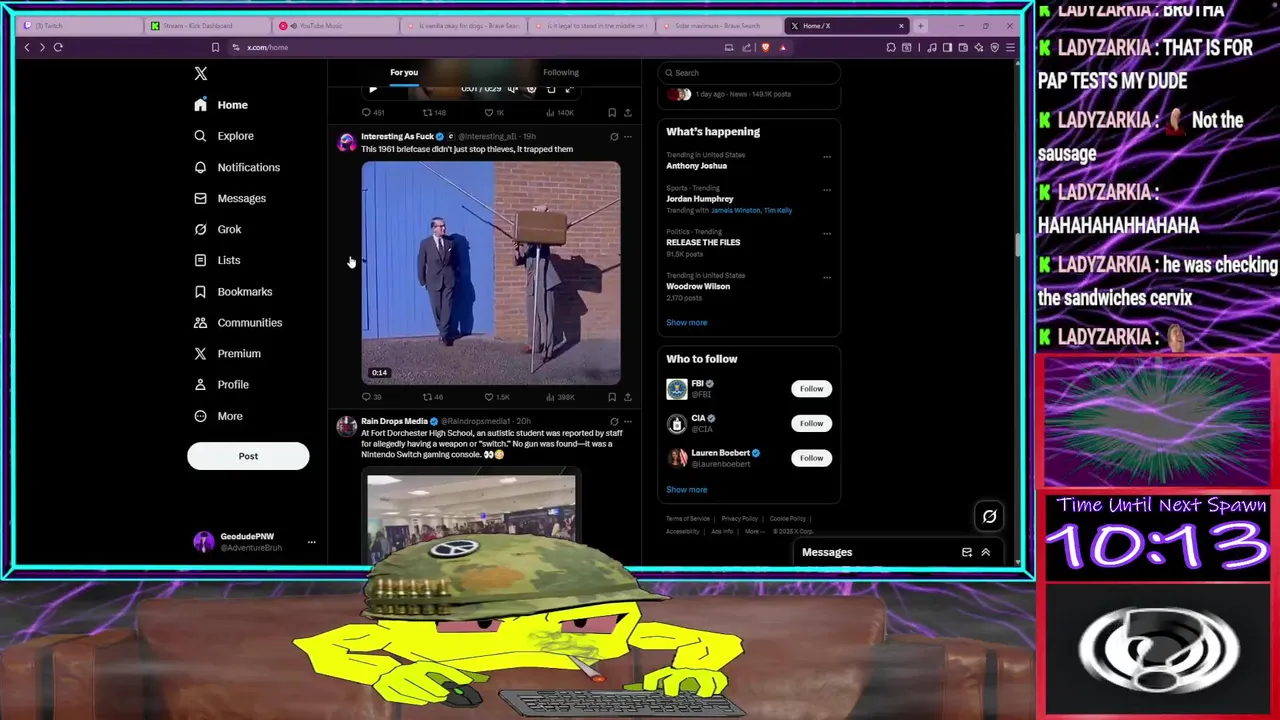
Task: Bookmark the top post
Action: 612,113
